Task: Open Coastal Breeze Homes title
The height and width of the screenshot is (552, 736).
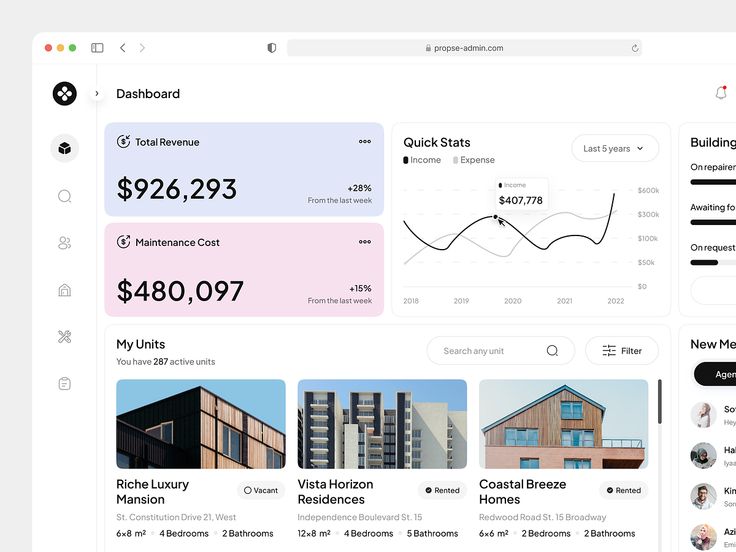Action: [522, 491]
